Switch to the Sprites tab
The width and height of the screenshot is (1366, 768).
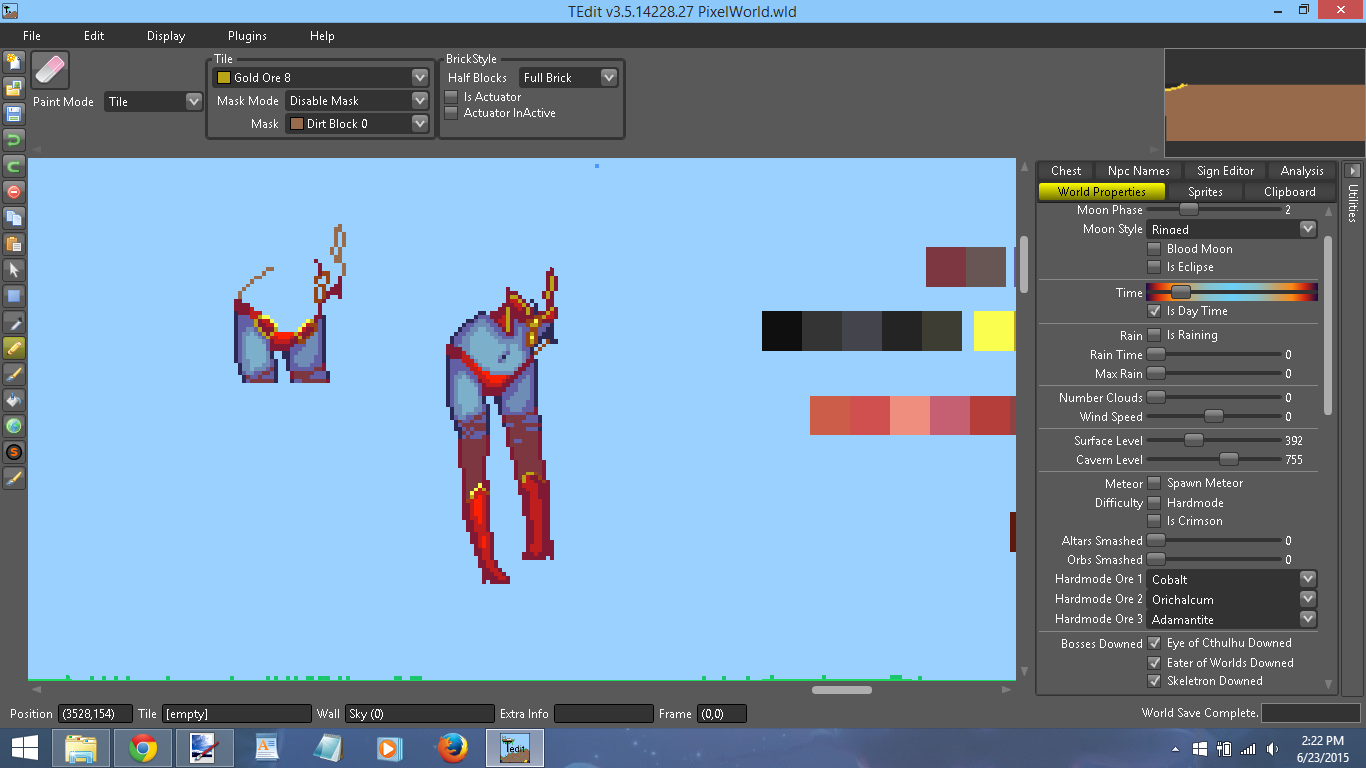1205,192
